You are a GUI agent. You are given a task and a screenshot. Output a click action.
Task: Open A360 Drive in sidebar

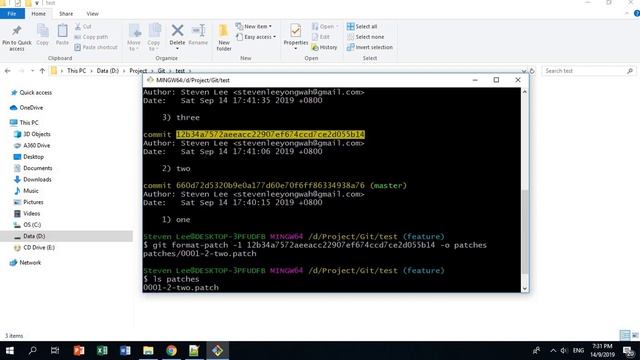tap(32, 145)
